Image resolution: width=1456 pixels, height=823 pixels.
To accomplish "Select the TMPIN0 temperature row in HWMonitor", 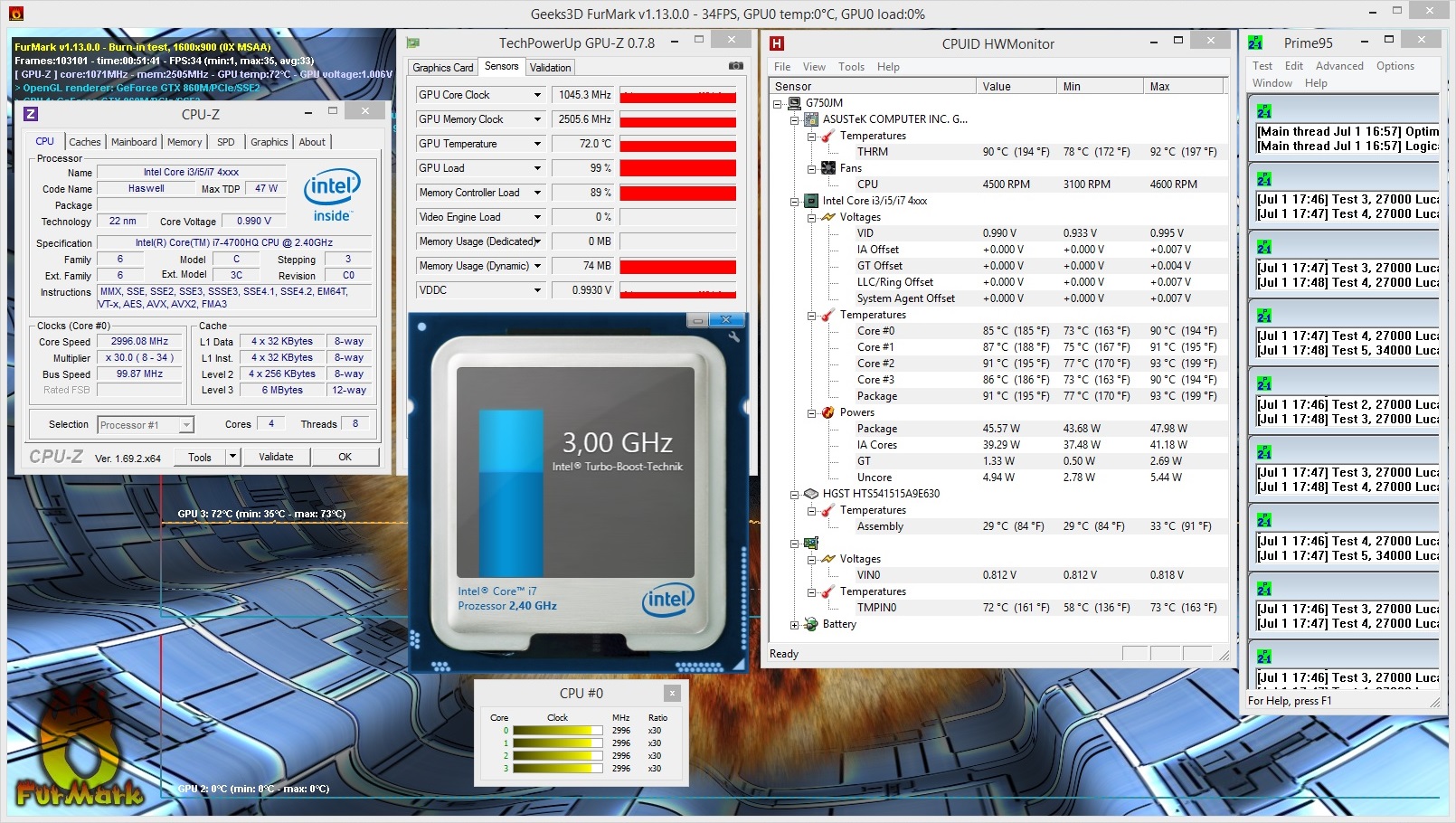I will pos(998,608).
